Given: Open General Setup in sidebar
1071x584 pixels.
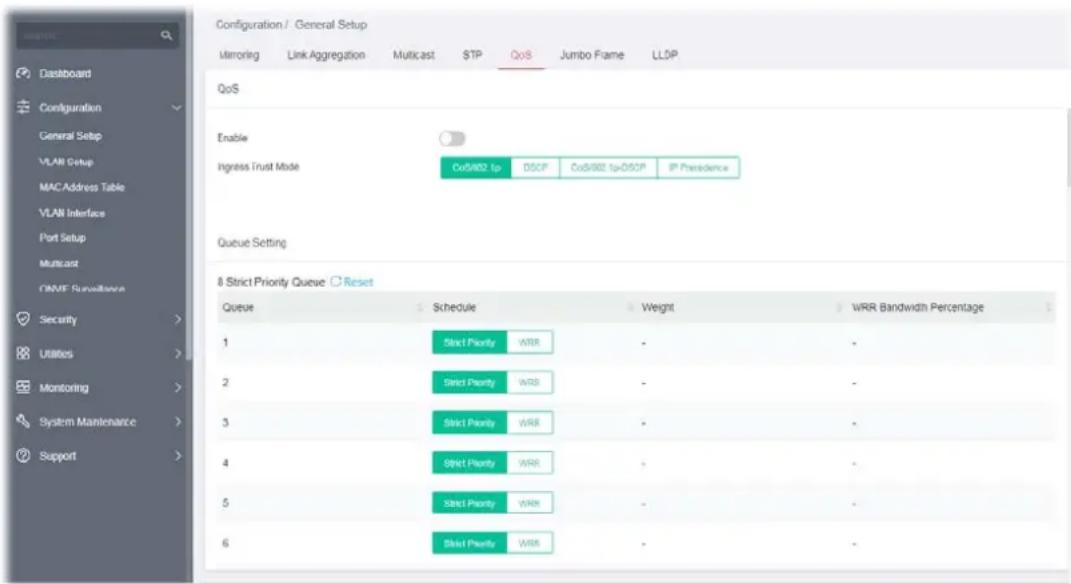Looking at the screenshot, I should (x=70, y=136).
